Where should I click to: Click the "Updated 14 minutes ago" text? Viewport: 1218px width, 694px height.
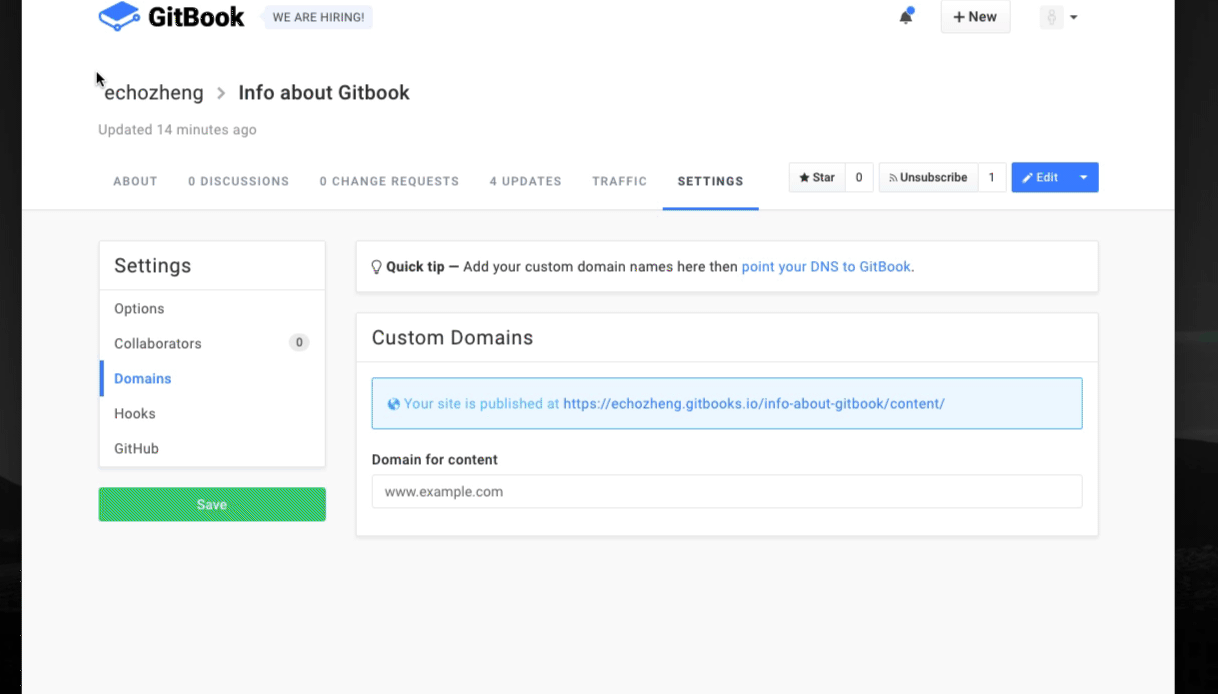point(177,130)
